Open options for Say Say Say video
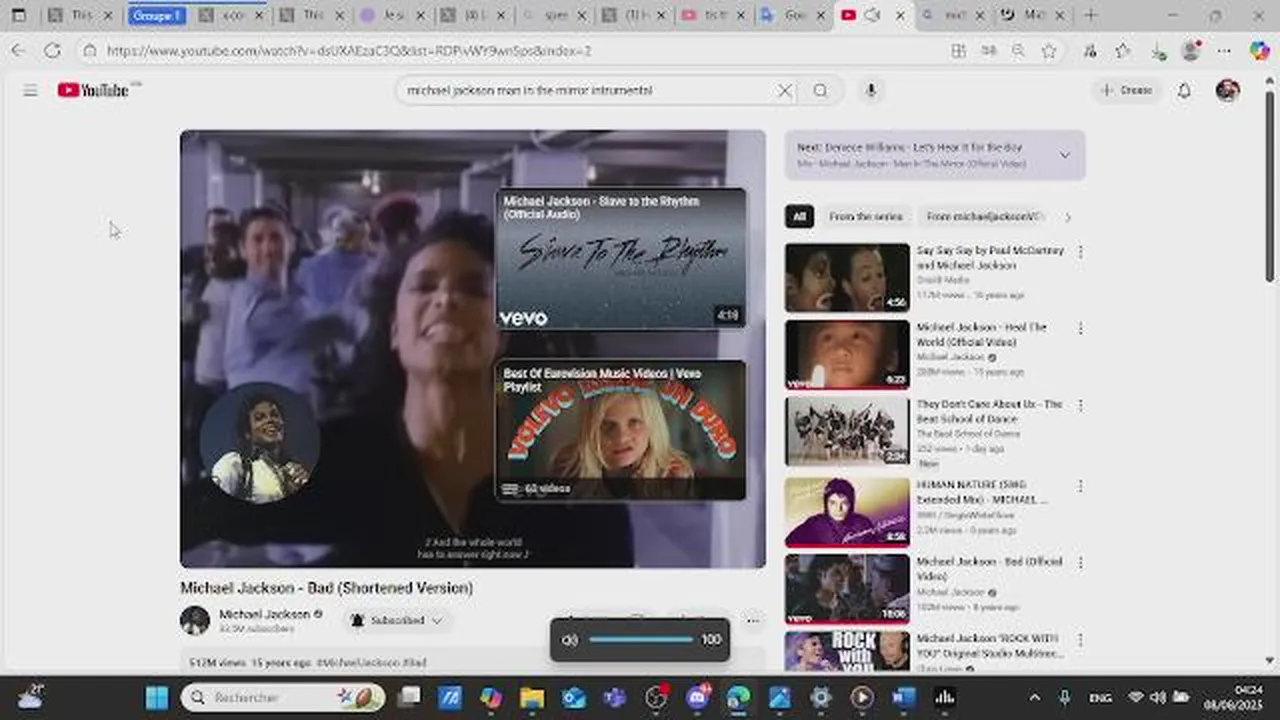 pos(1080,252)
